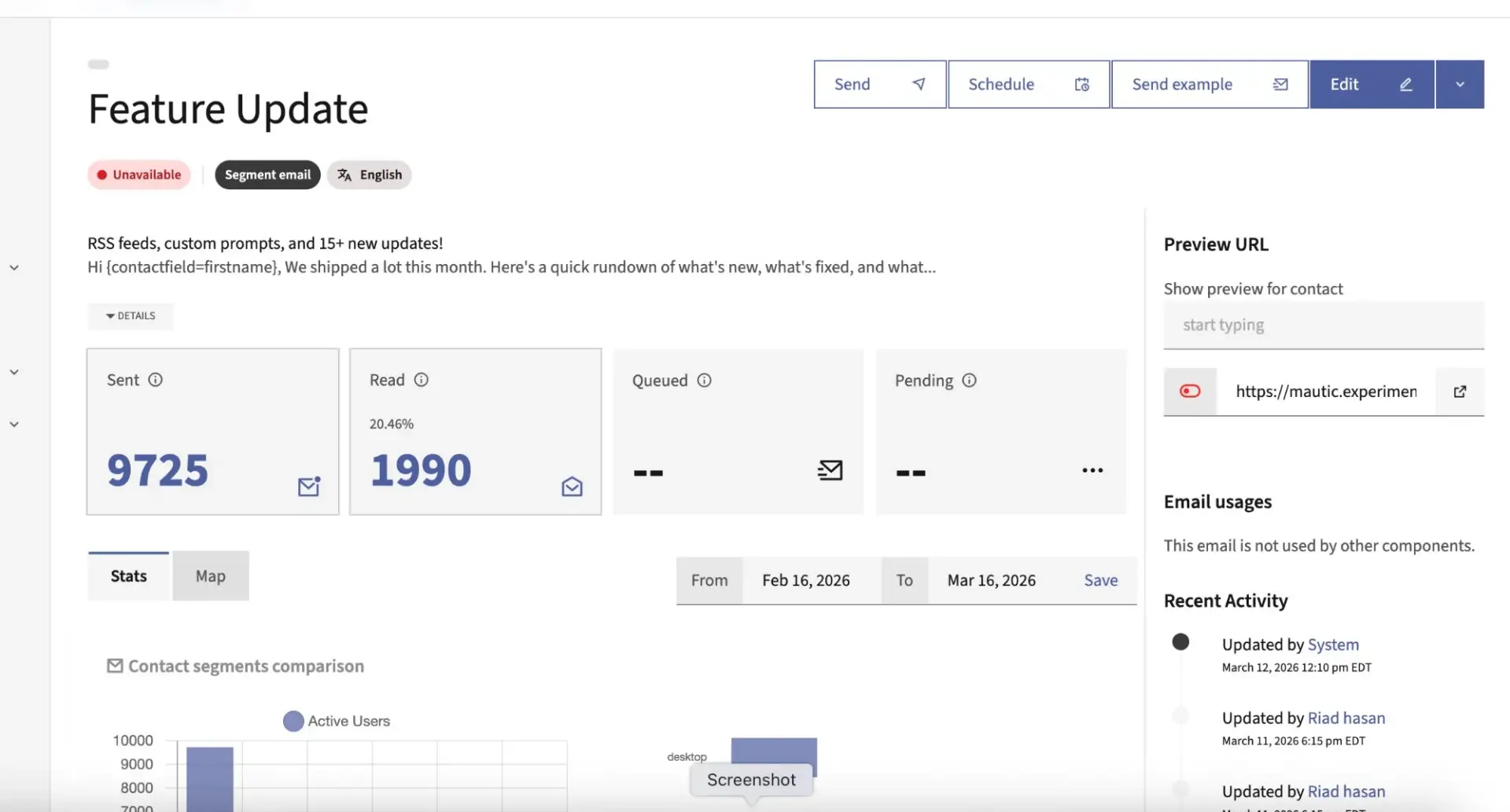Viewport: 1510px width, 812px height.
Task: Click the envelope icon beside Contact segments comparison
Action: tap(114, 665)
